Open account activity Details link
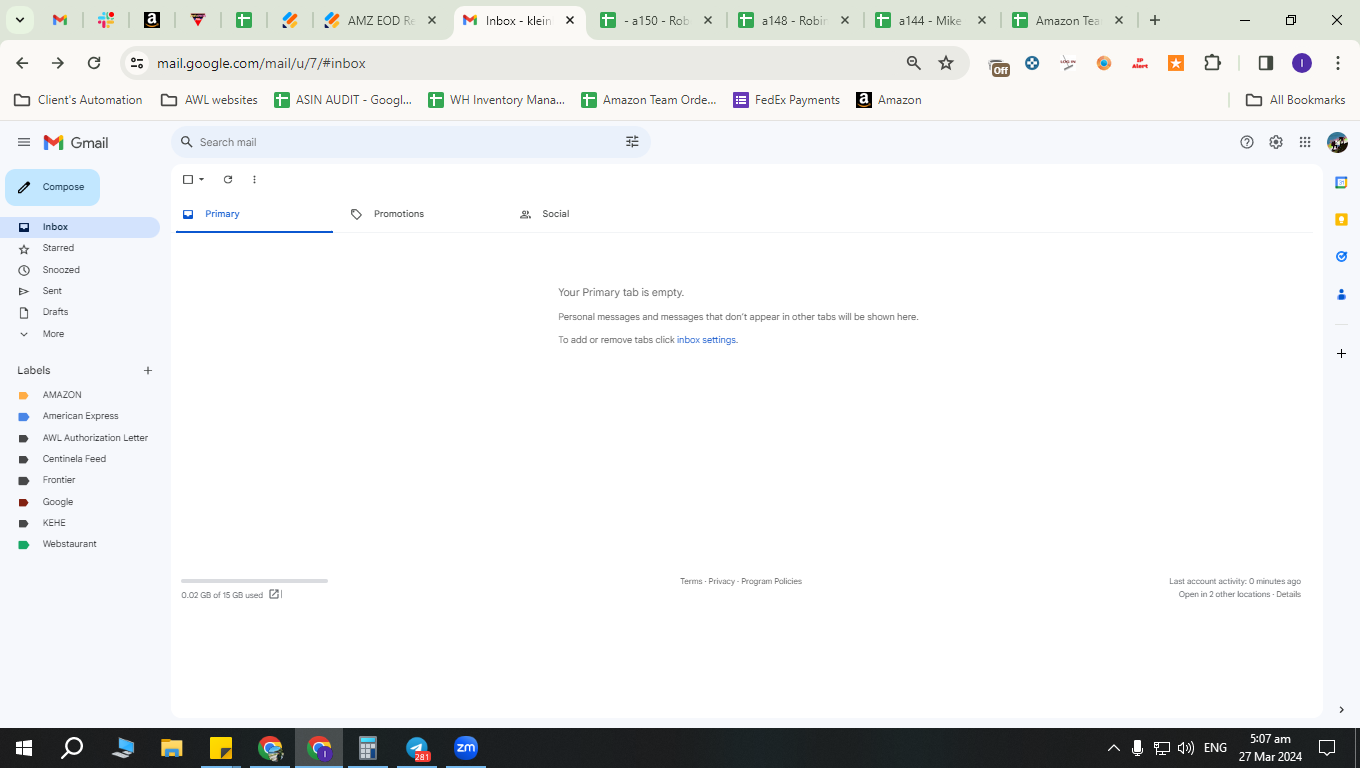 1288,594
